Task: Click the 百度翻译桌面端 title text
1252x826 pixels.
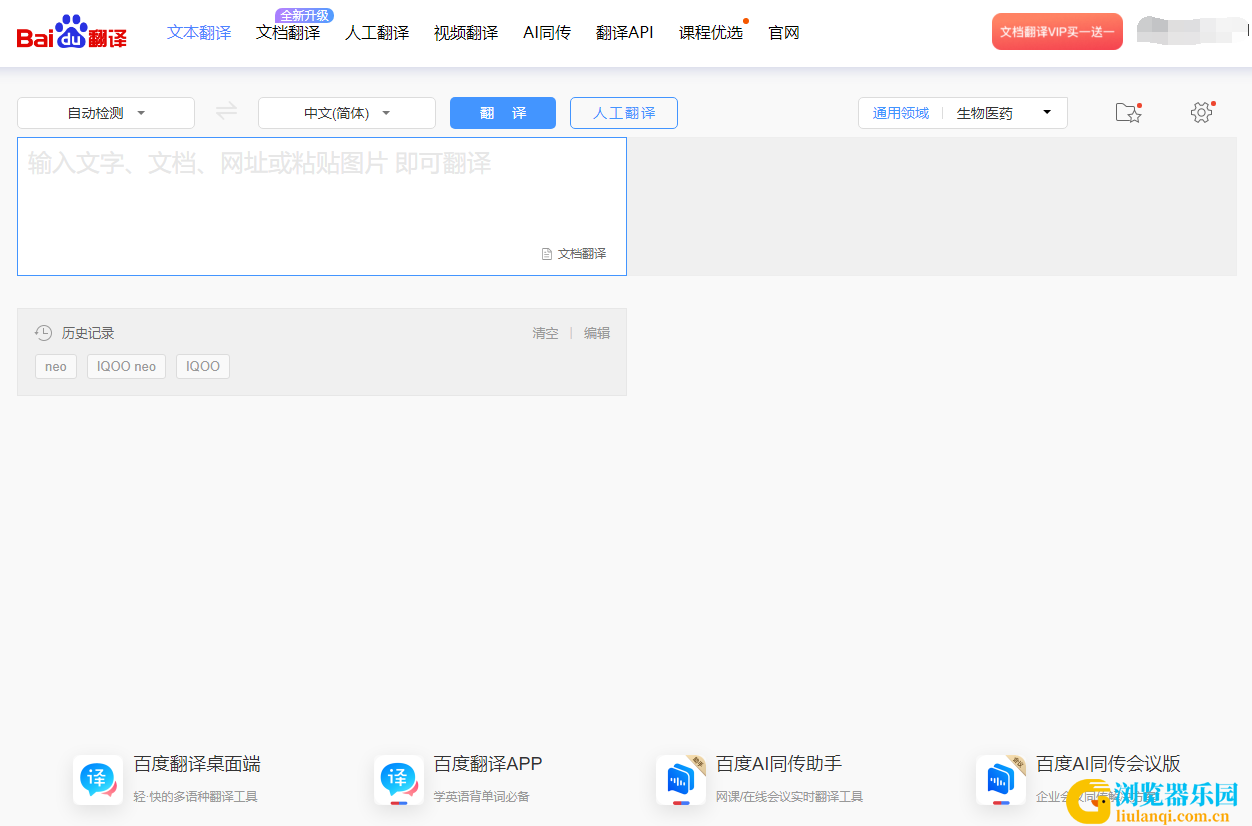Action: [197, 764]
